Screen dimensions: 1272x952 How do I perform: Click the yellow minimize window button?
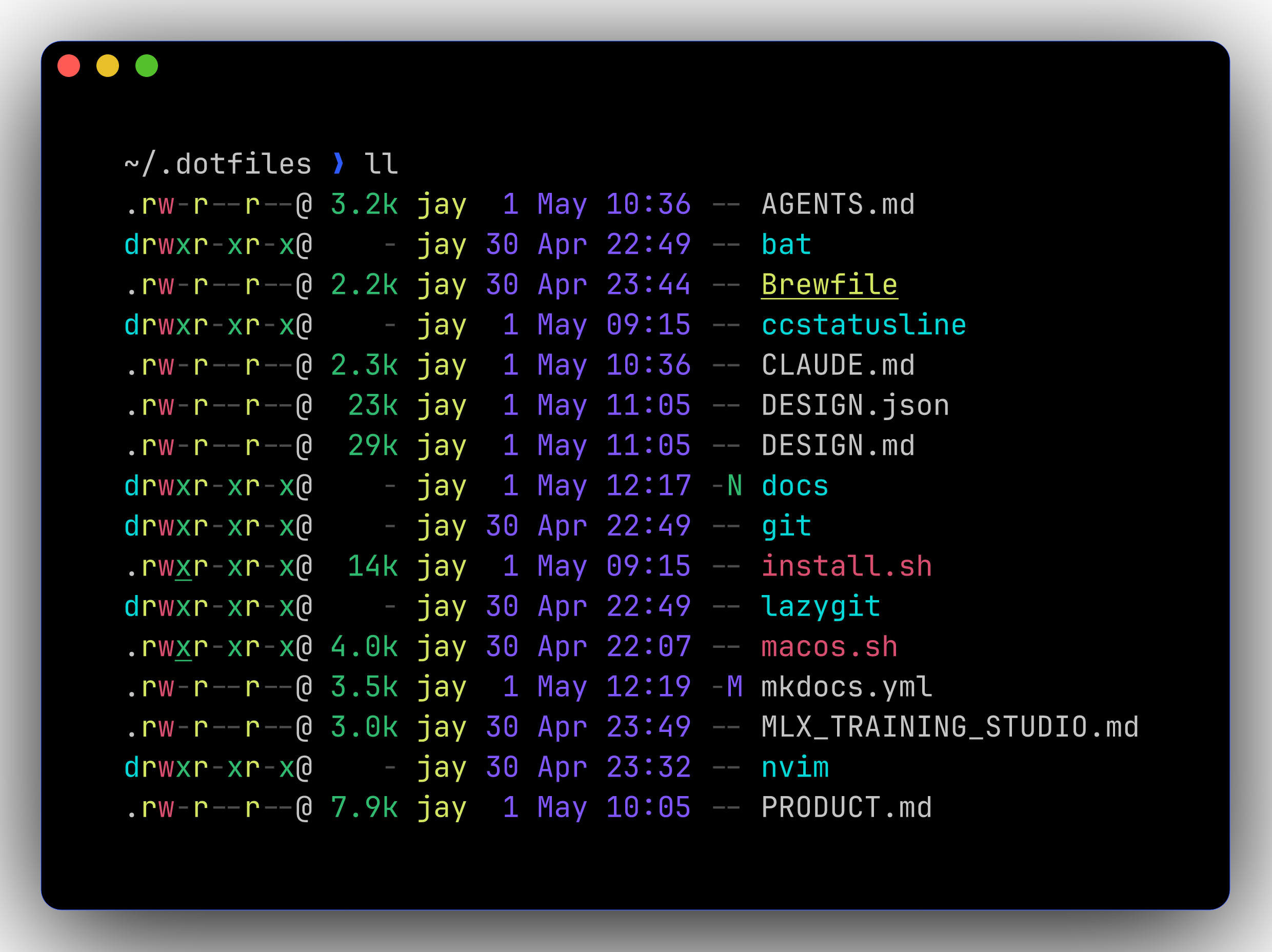tap(108, 66)
